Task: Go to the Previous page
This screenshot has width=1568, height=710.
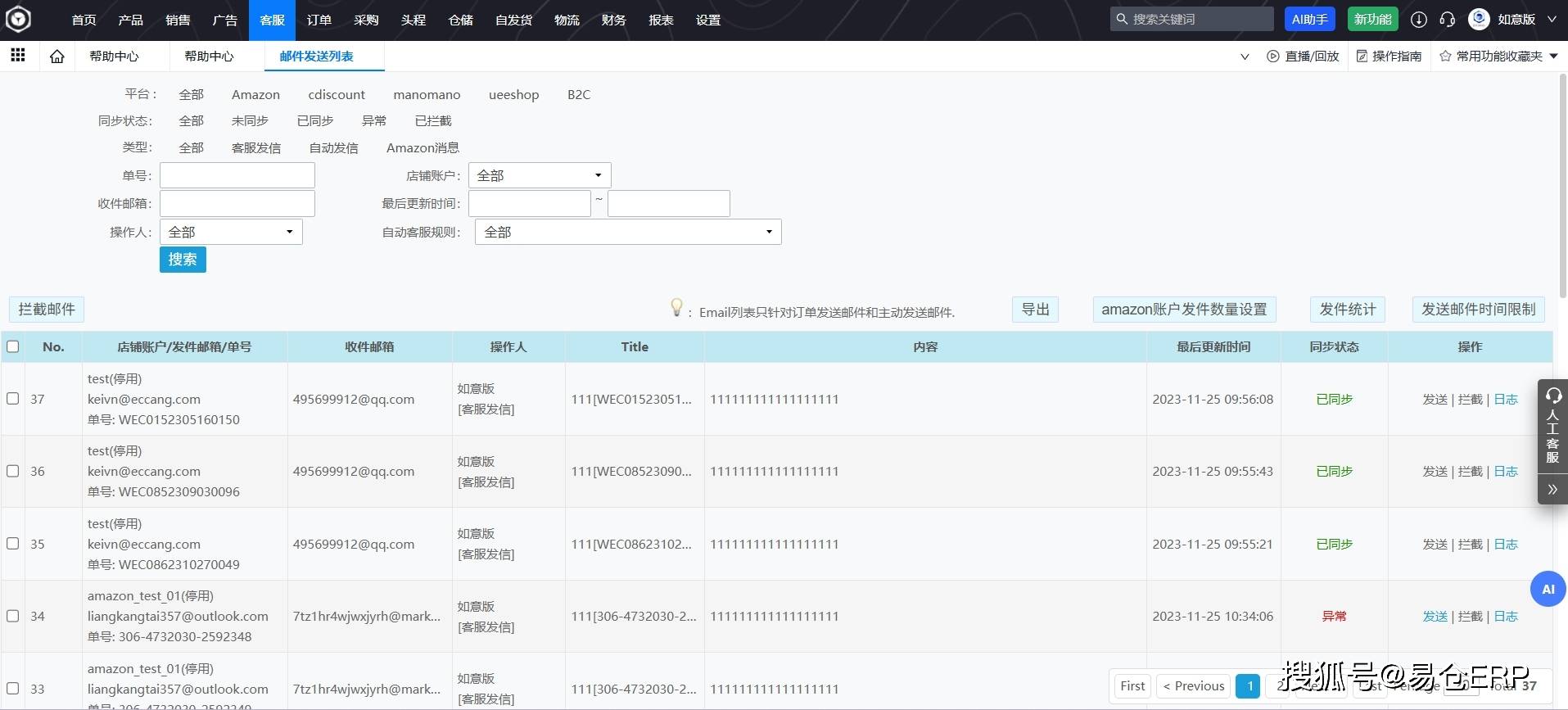Action: tap(1194, 686)
